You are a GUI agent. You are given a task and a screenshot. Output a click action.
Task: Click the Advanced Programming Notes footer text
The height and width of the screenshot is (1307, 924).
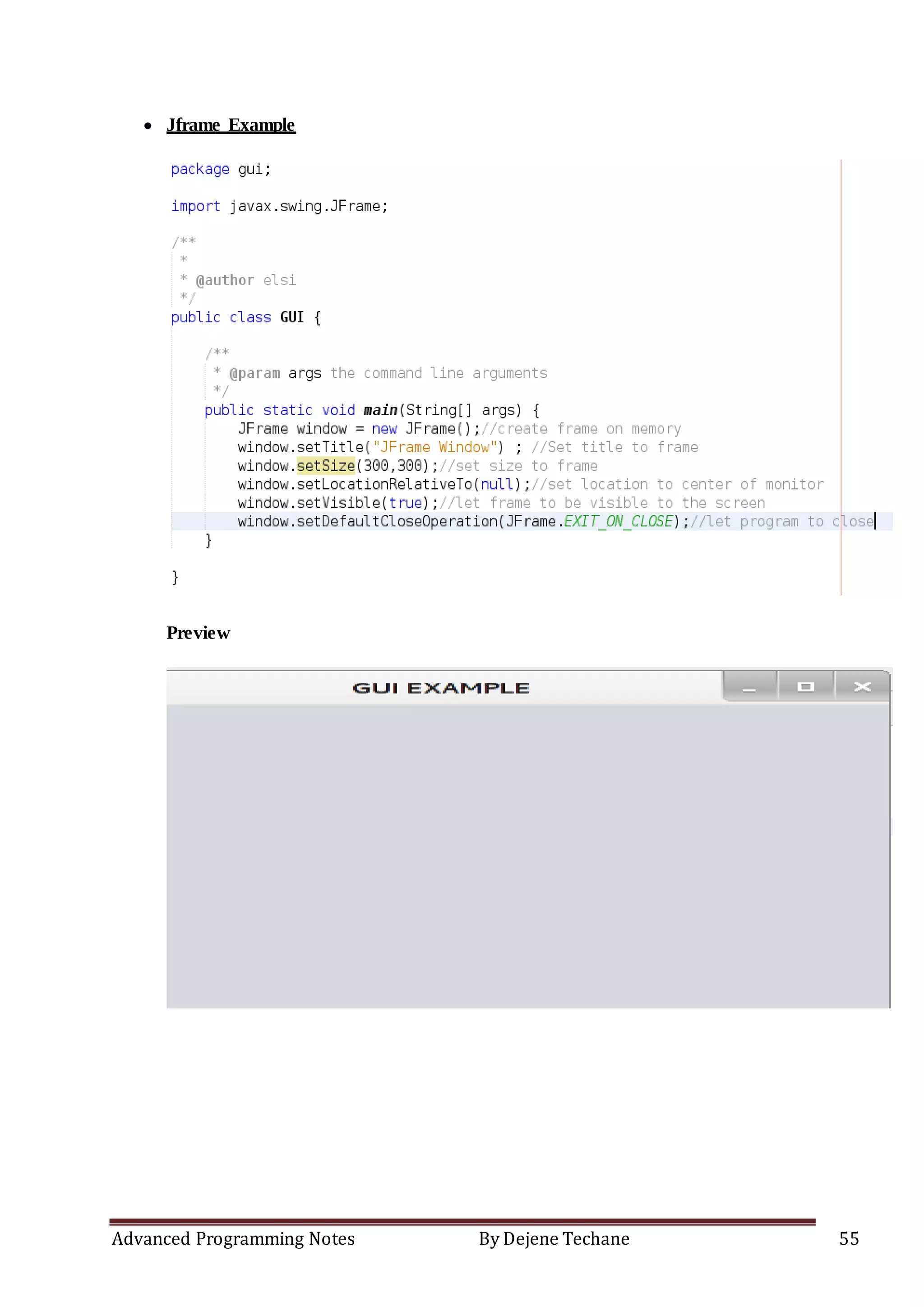click(233, 1239)
